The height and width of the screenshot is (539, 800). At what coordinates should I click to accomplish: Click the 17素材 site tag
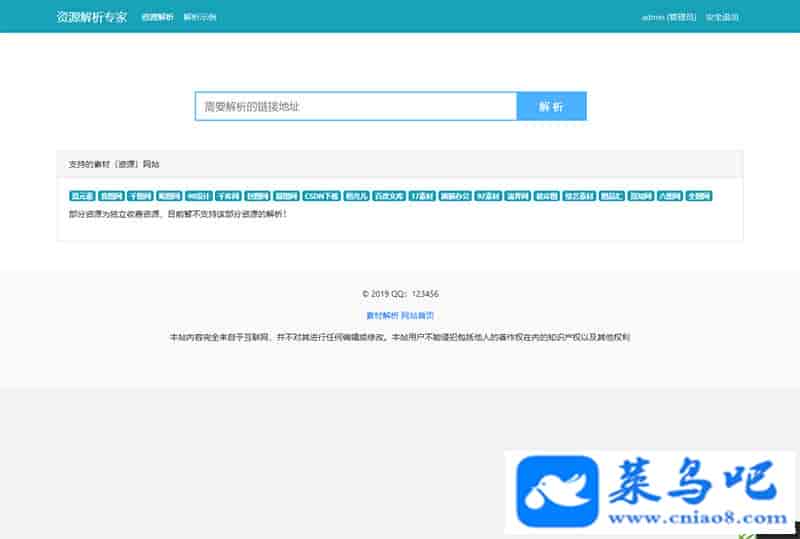click(x=422, y=196)
